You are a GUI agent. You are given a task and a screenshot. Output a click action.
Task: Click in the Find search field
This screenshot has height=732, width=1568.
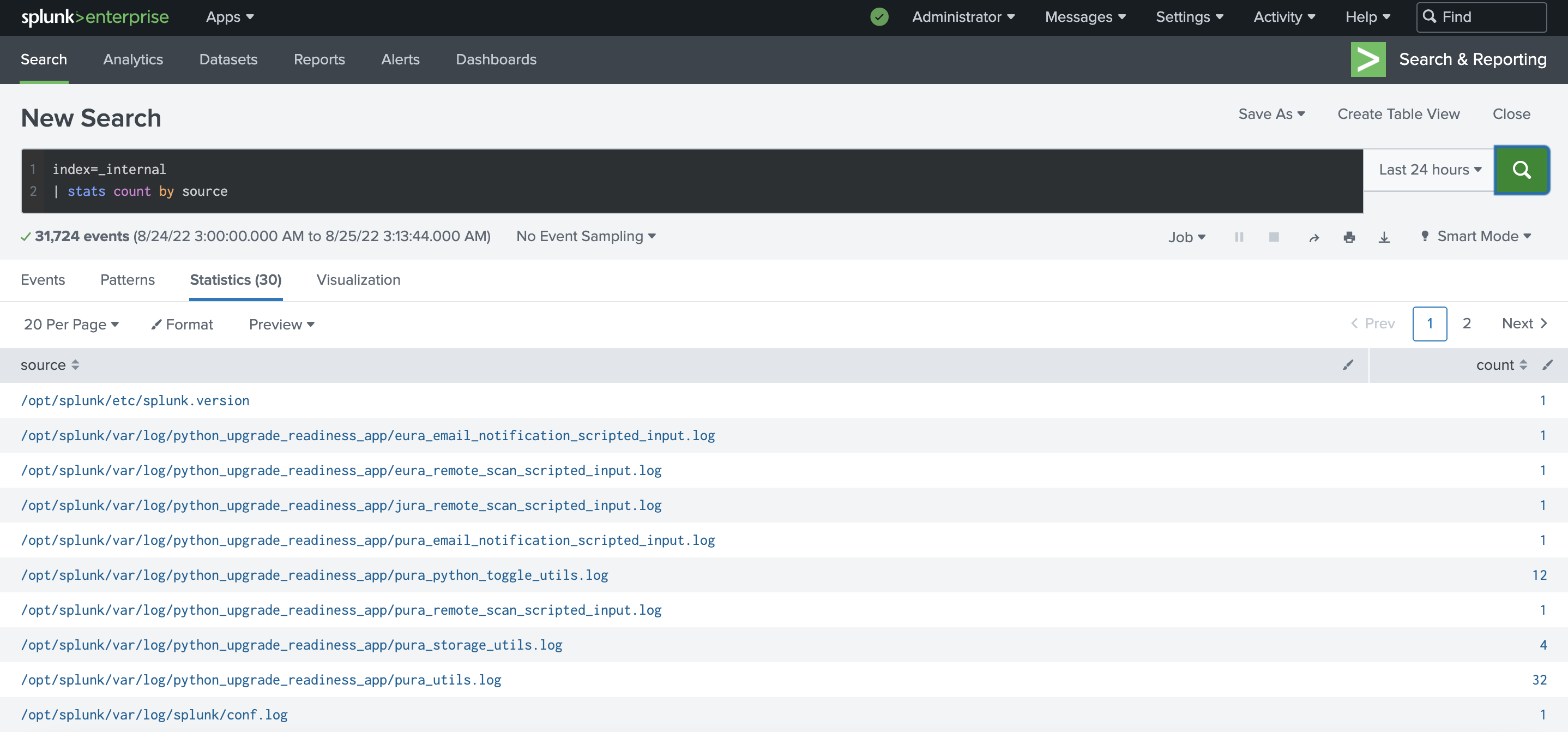[x=1481, y=16]
